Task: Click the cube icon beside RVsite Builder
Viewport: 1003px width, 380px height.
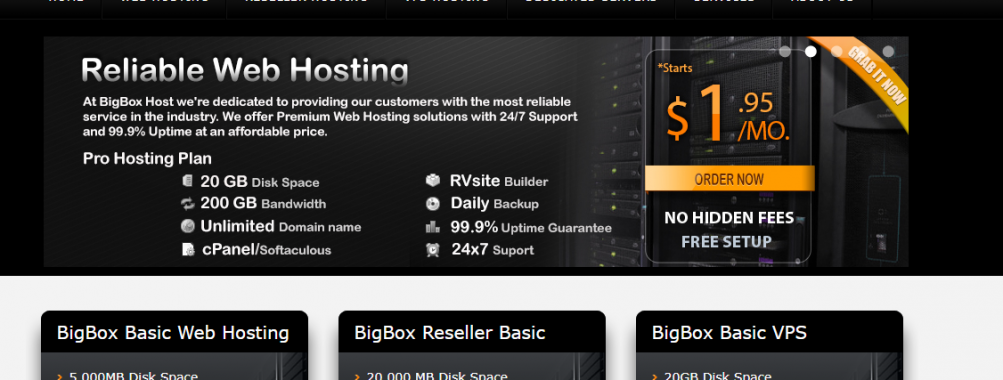Action: coord(433,180)
